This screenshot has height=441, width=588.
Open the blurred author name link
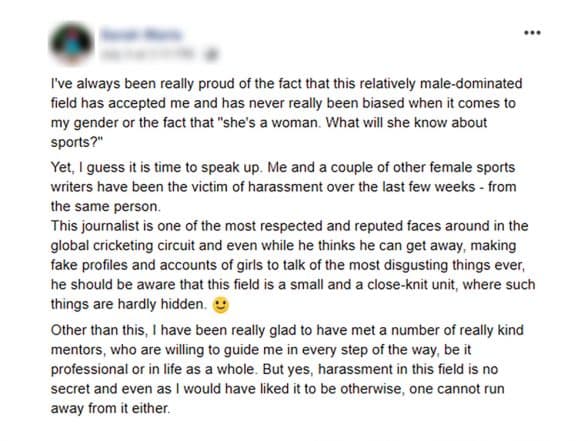(141, 34)
